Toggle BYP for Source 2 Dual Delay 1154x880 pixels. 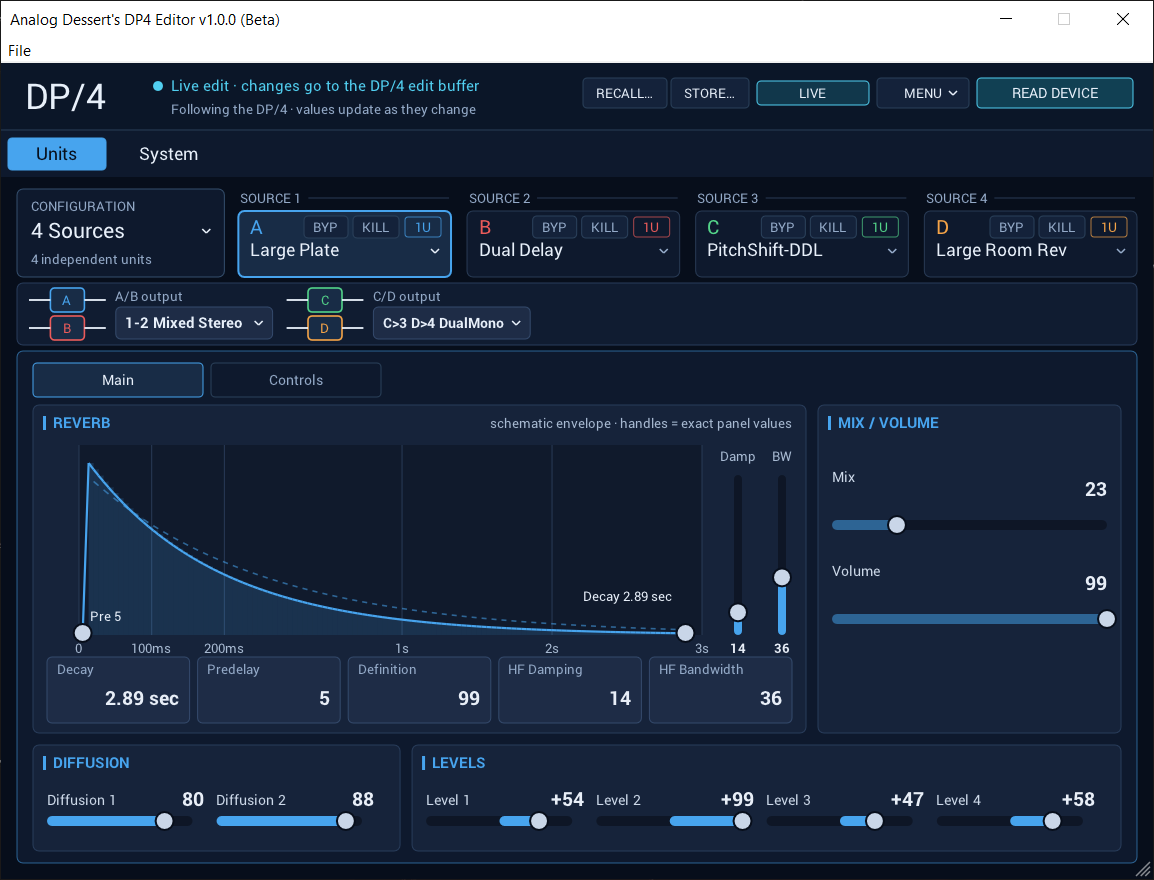point(554,227)
